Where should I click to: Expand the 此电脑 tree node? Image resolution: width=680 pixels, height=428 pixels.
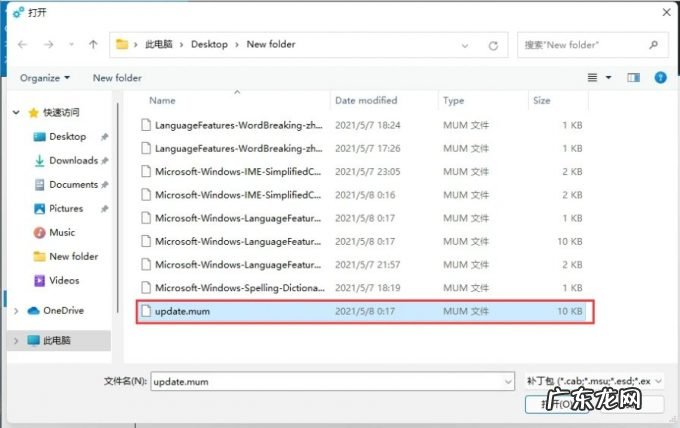pyautogui.click(x=16, y=341)
